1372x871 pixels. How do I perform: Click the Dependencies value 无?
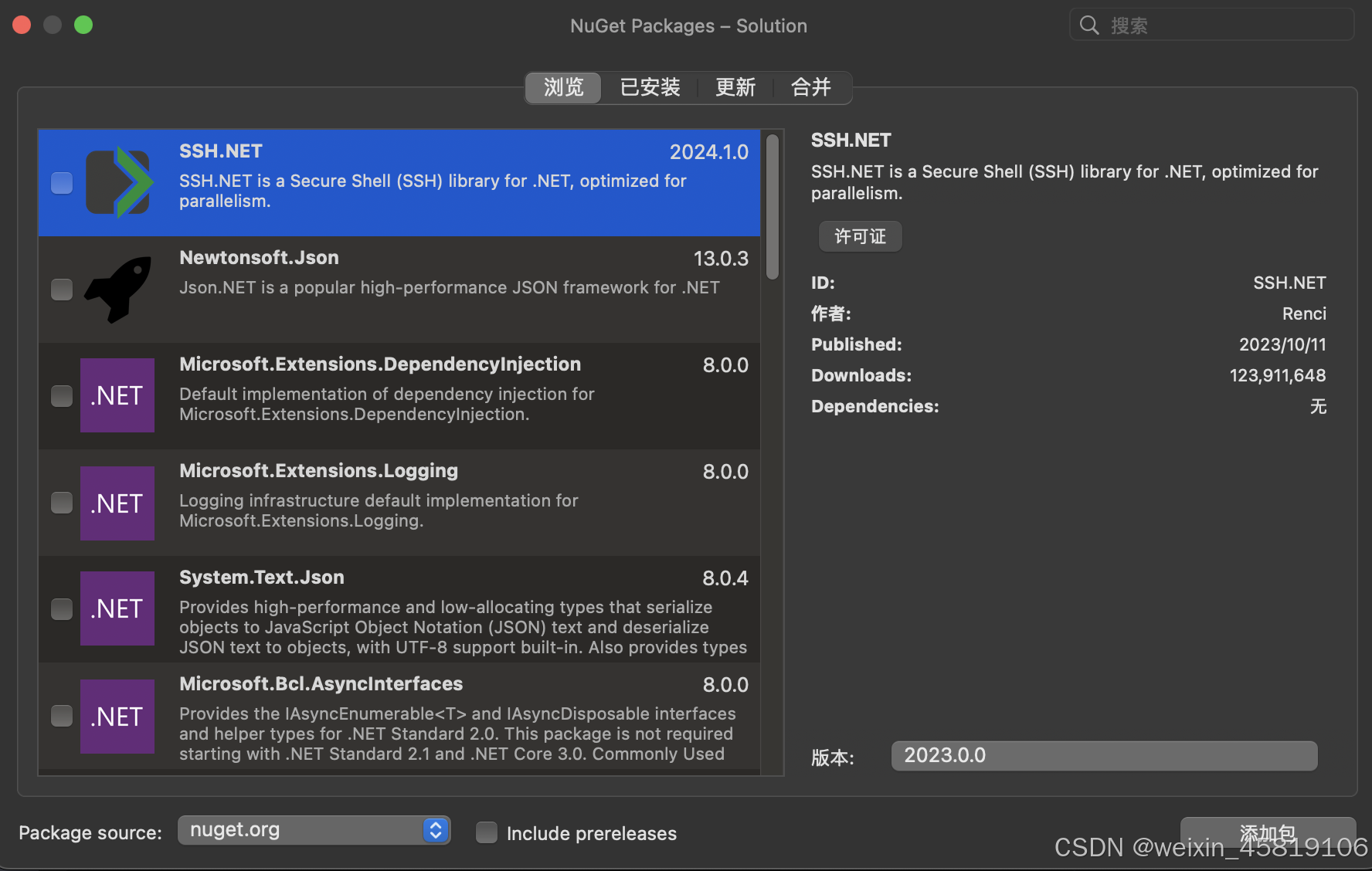pos(1318,406)
